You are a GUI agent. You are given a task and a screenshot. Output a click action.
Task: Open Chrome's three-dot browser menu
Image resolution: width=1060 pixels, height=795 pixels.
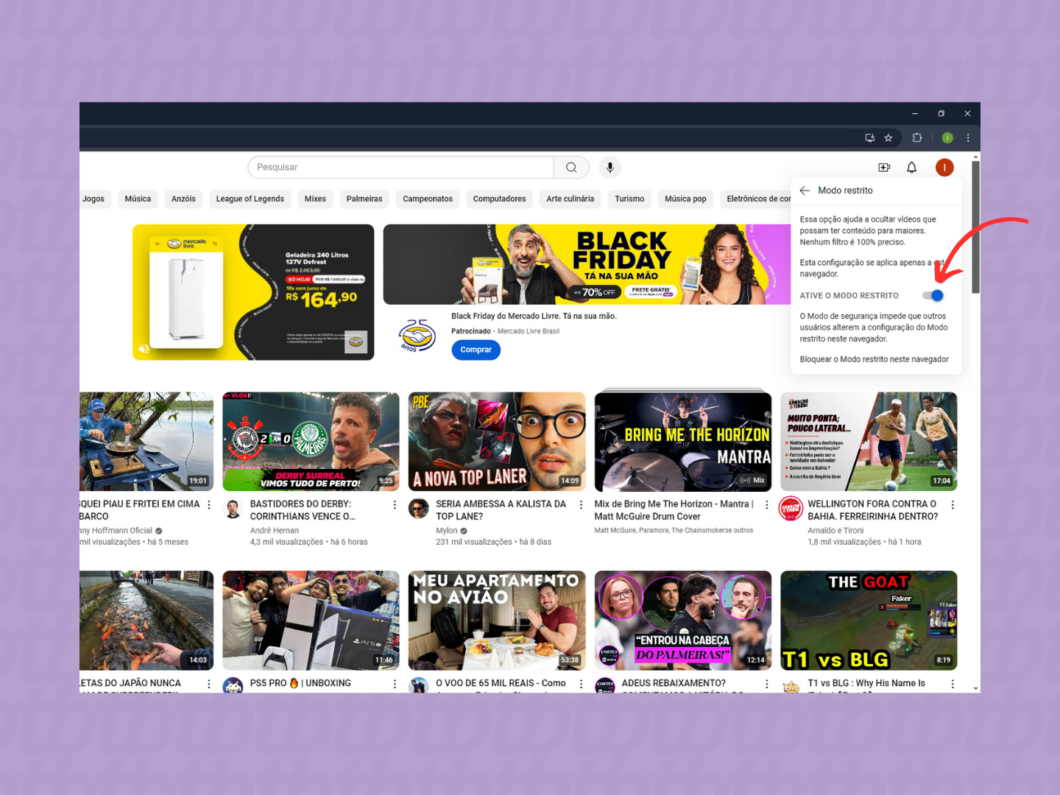click(x=967, y=137)
